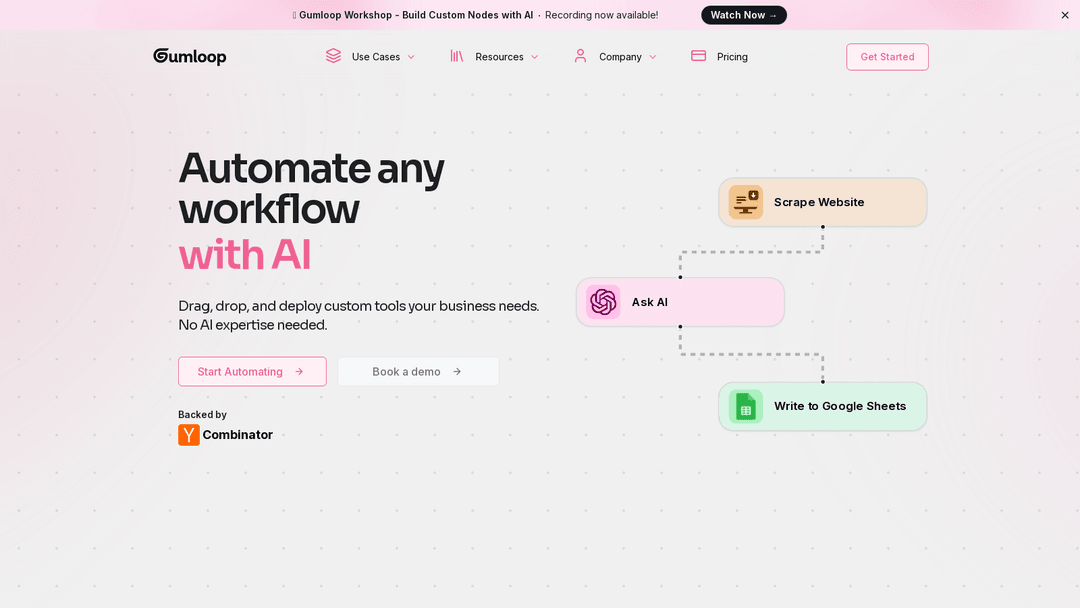This screenshot has width=1080, height=608.
Task: Expand the Company chevron
Action: tap(653, 57)
